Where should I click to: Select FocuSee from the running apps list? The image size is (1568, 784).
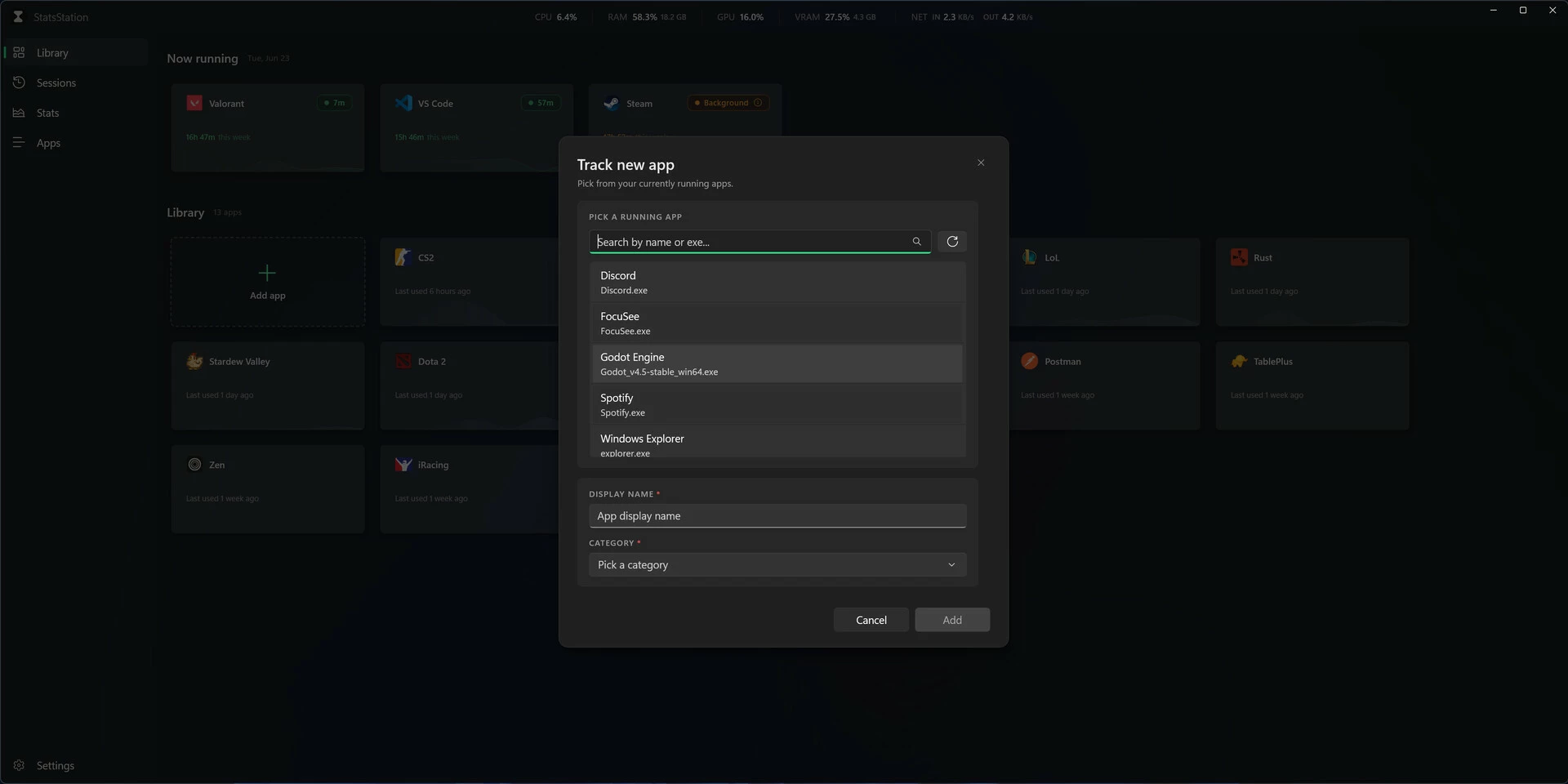(x=777, y=323)
